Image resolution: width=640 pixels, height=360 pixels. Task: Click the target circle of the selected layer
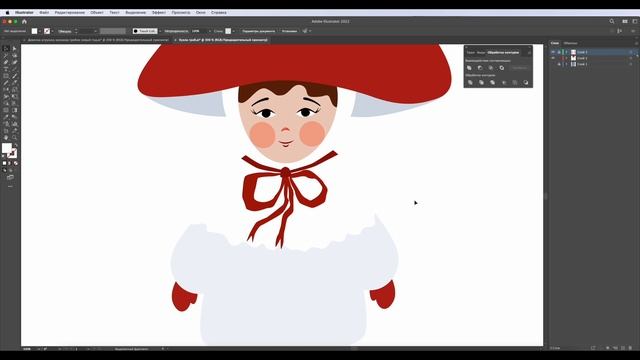pyautogui.click(x=631, y=52)
